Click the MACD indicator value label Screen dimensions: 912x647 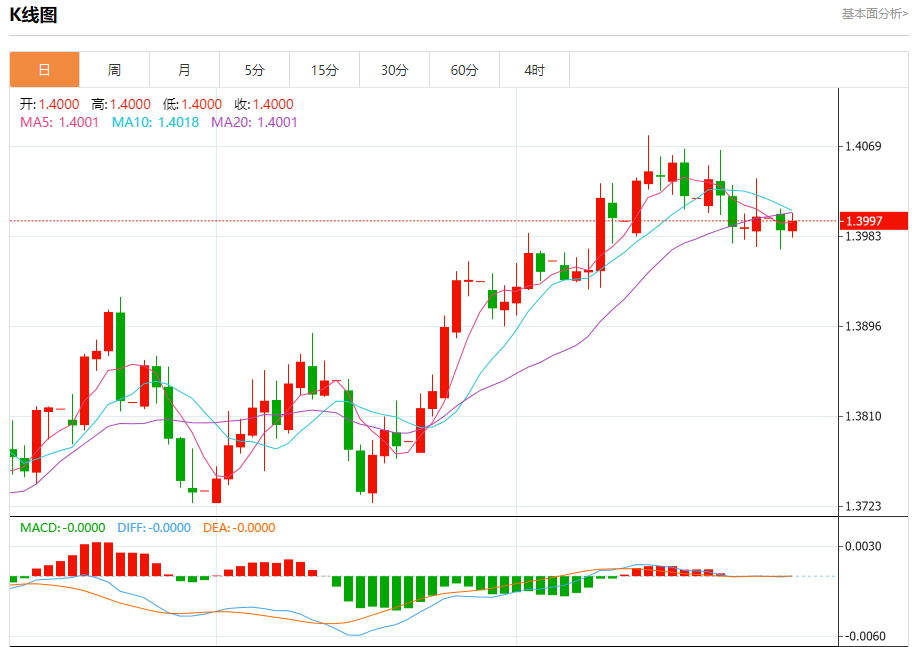[62, 527]
